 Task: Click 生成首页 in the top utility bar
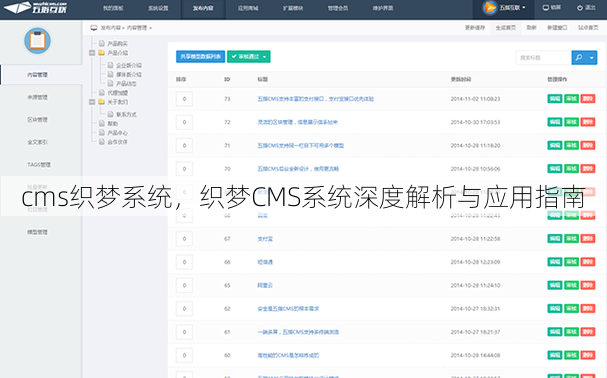pyautogui.click(x=506, y=27)
